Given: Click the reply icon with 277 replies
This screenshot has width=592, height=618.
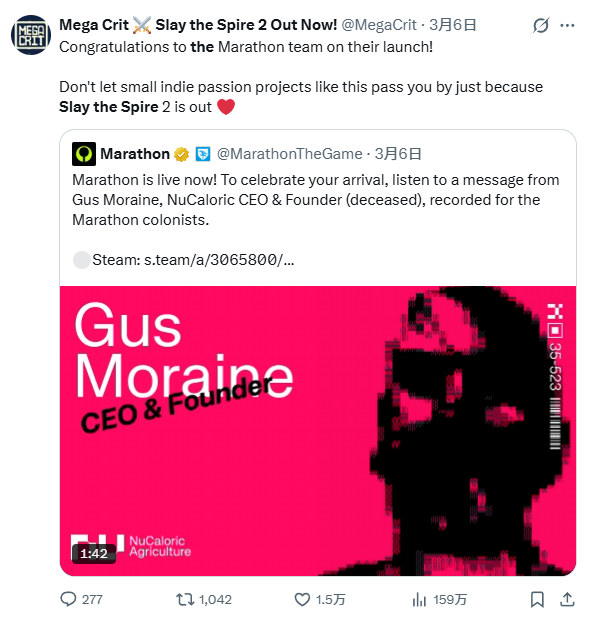Looking at the screenshot, I should tap(68, 599).
